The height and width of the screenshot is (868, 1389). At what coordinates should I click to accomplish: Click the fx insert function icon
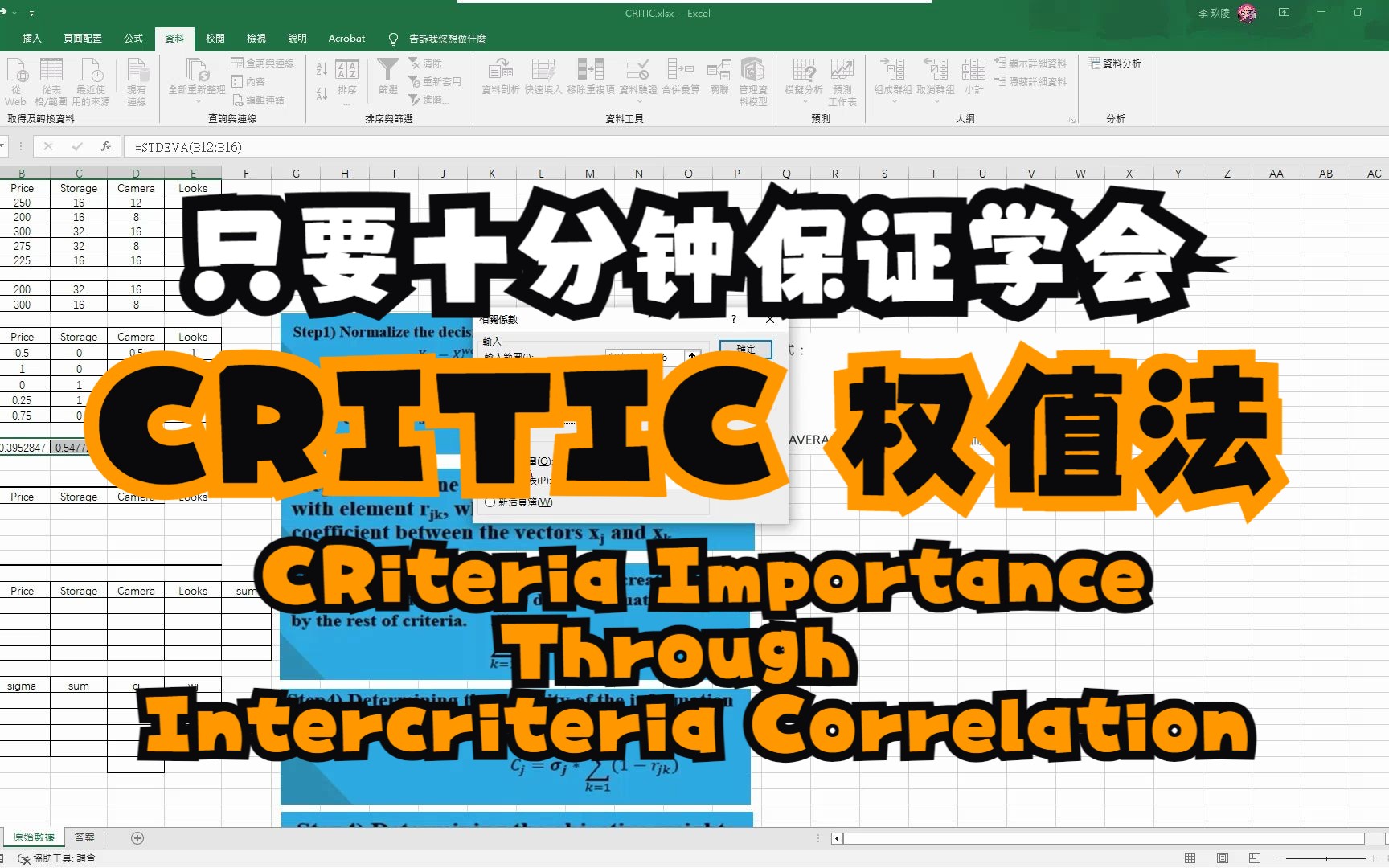pos(105,146)
